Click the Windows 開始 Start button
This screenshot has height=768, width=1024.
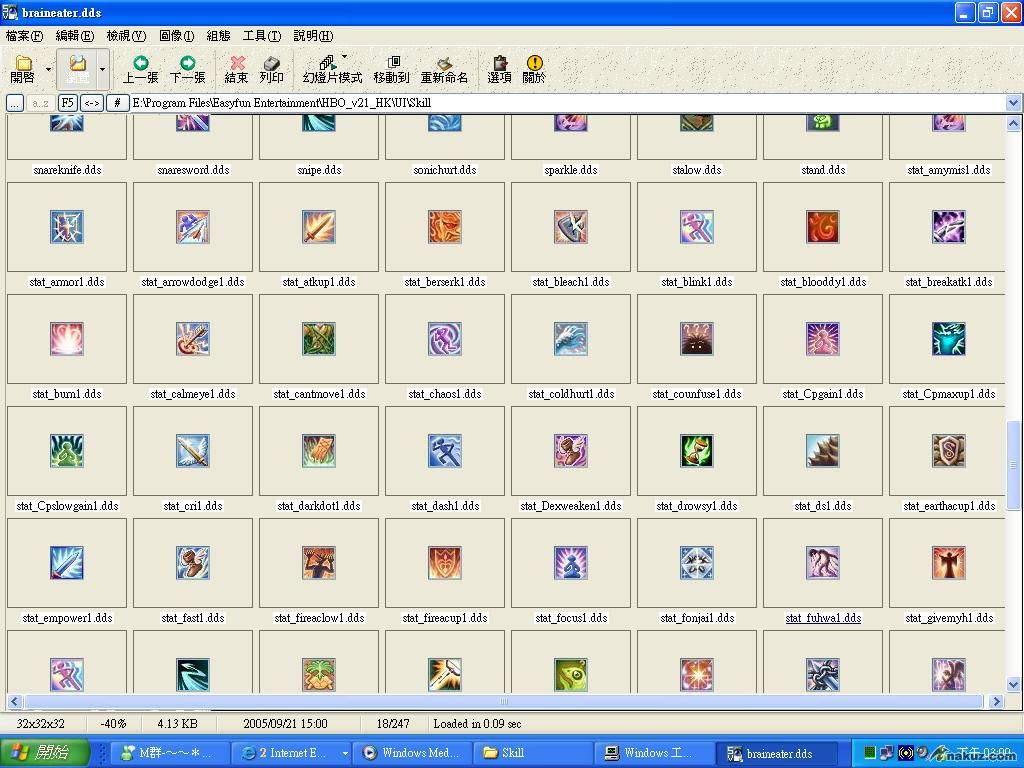[x=45, y=753]
